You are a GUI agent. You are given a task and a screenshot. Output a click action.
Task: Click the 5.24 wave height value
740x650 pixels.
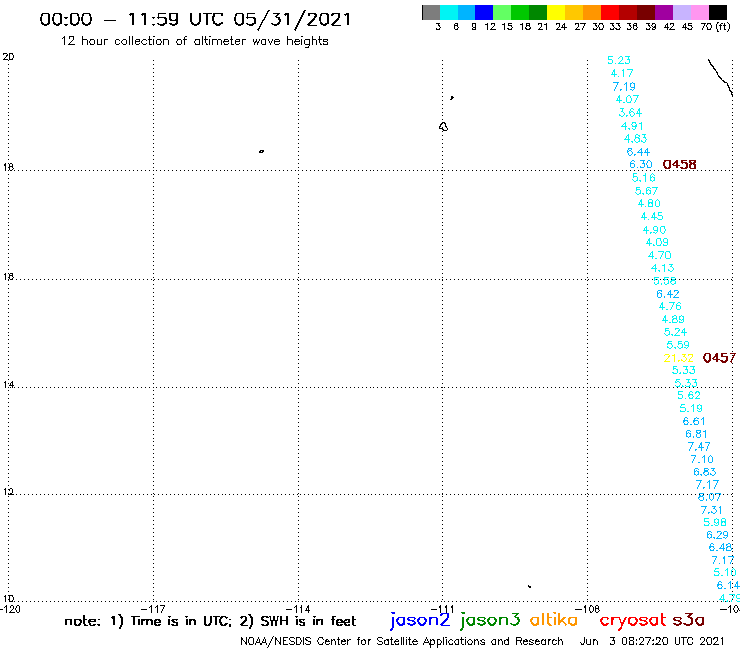click(675, 332)
